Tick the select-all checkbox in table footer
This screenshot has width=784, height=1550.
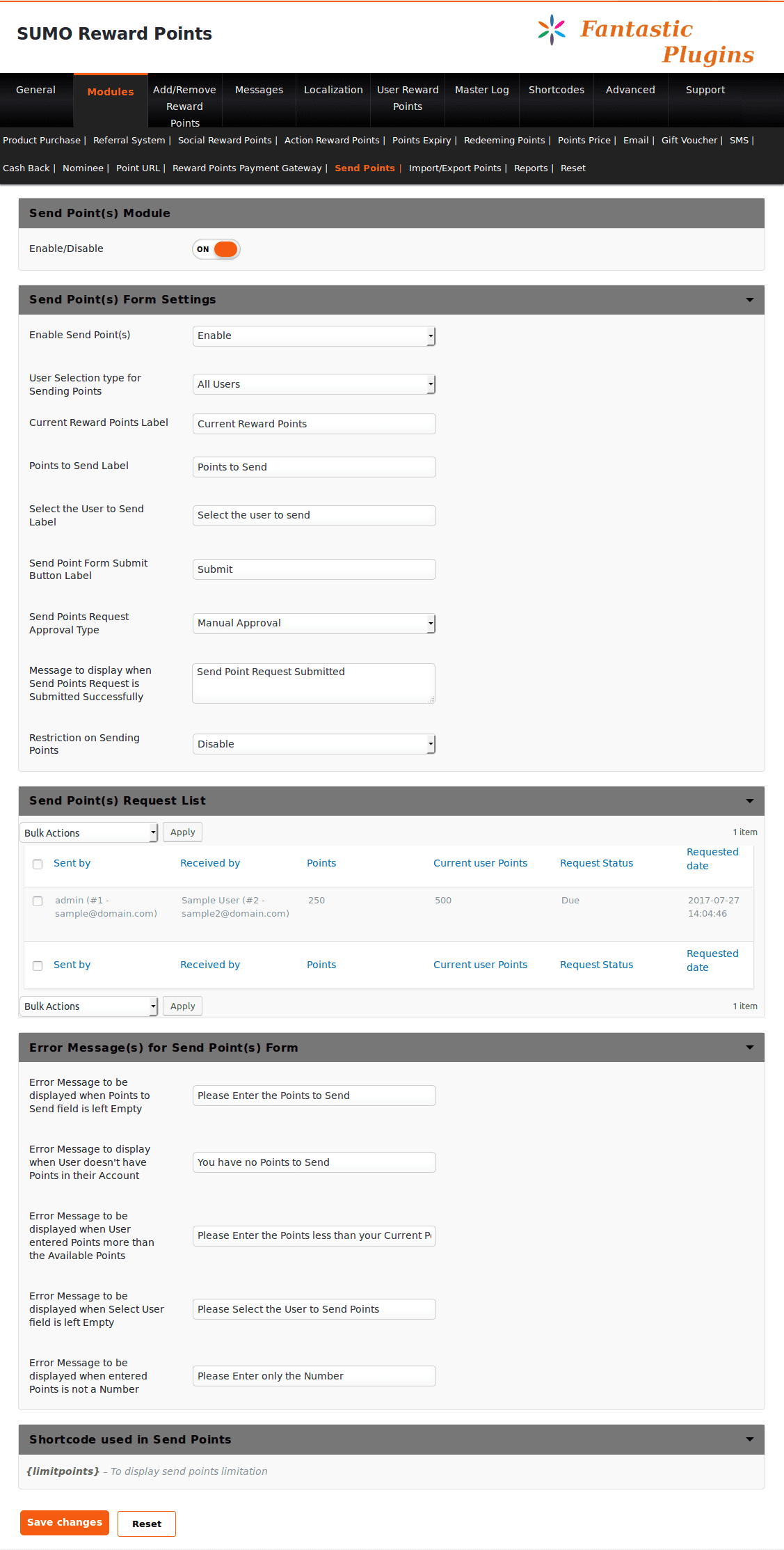click(x=38, y=965)
